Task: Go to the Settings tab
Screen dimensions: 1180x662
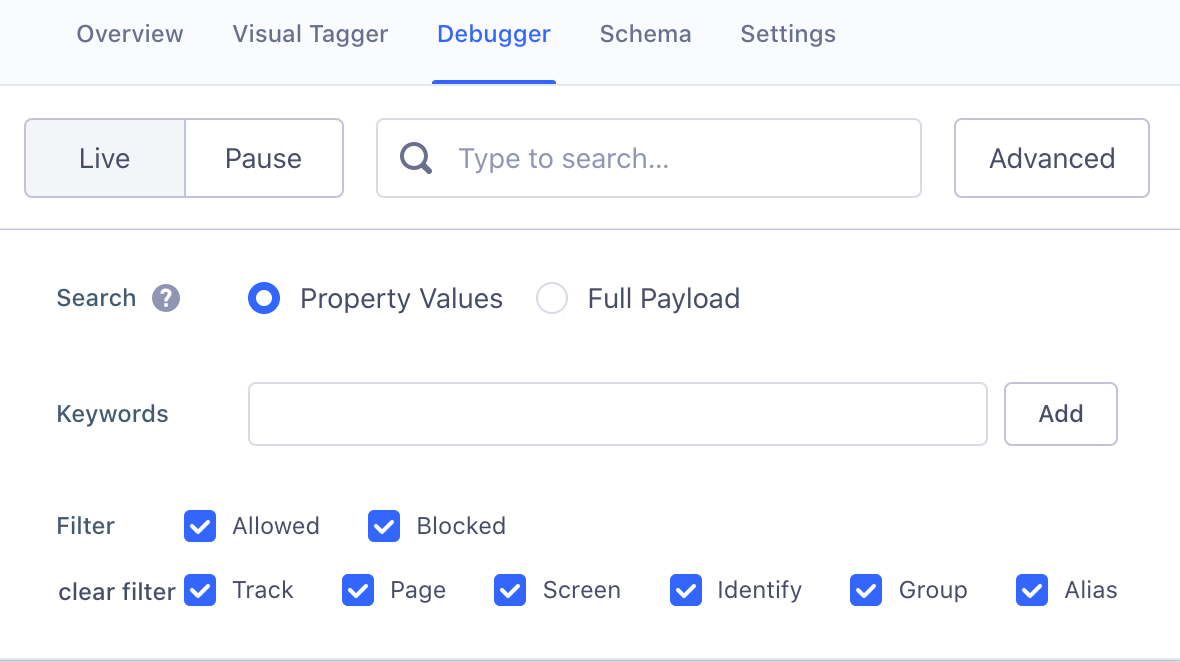Action: click(x=787, y=33)
